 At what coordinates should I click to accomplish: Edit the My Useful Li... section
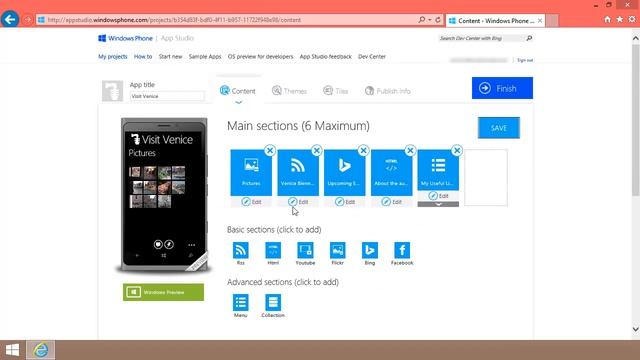pyautogui.click(x=438, y=196)
